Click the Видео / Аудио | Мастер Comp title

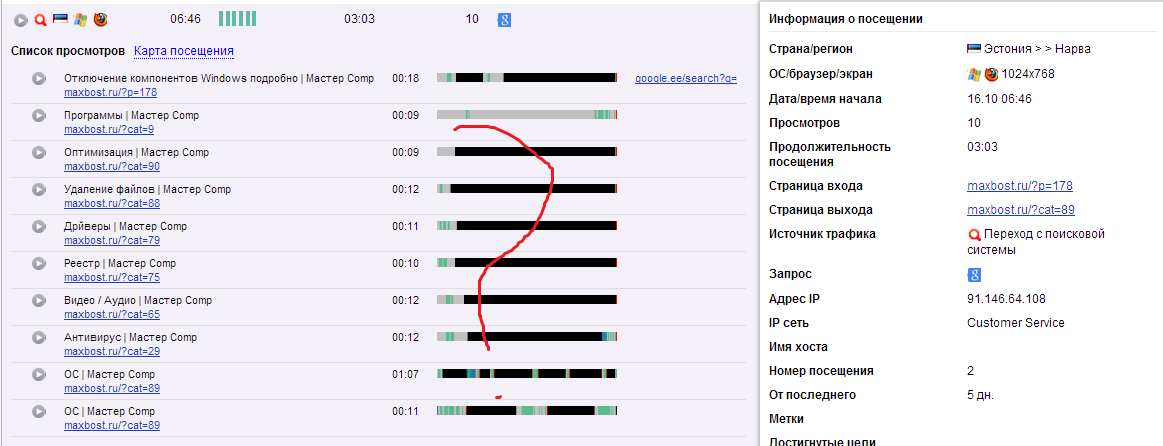click(x=138, y=300)
